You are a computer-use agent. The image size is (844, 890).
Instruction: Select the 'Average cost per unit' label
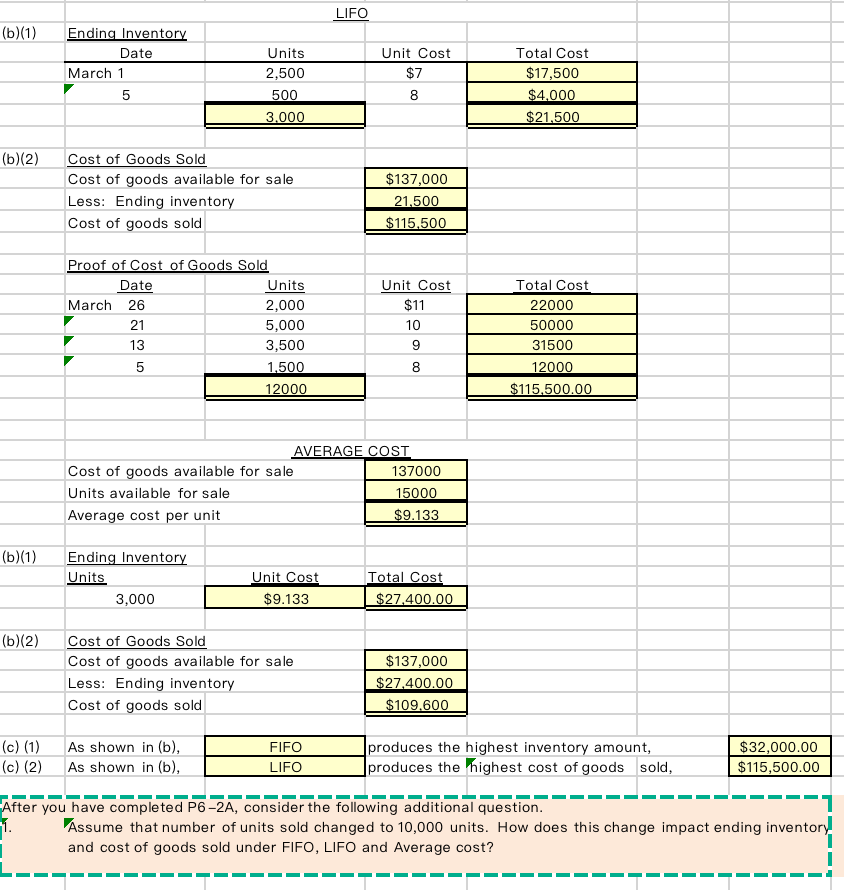pyautogui.click(x=144, y=515)
